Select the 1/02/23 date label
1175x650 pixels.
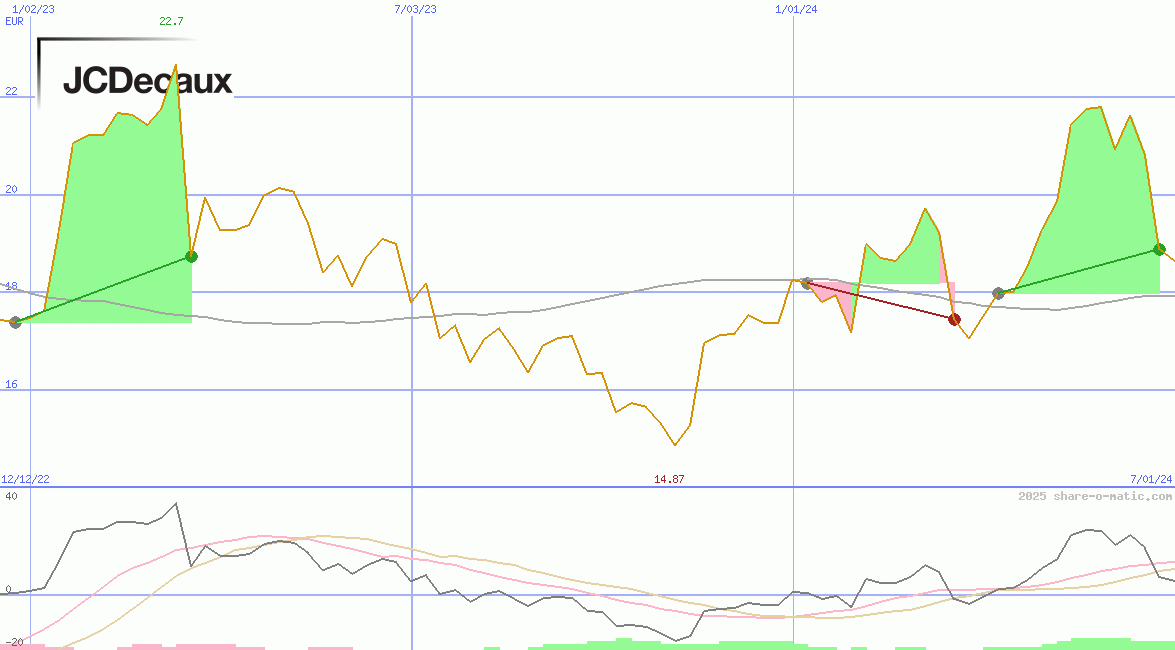33,9
